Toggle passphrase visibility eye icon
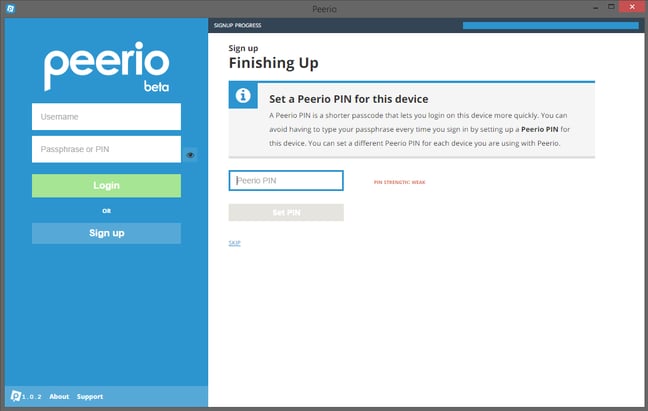 pos(190,155)
